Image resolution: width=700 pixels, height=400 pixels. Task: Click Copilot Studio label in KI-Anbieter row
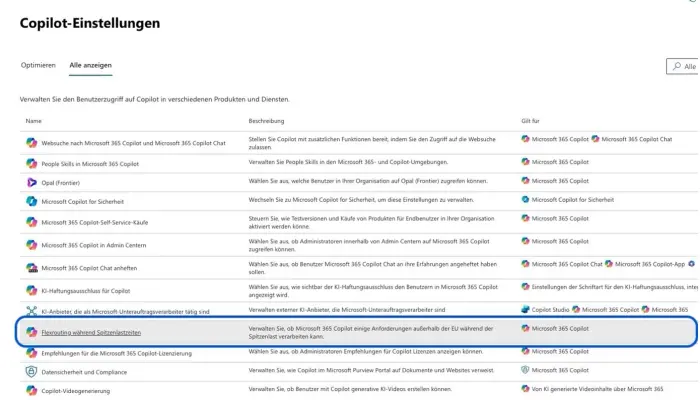550,309
